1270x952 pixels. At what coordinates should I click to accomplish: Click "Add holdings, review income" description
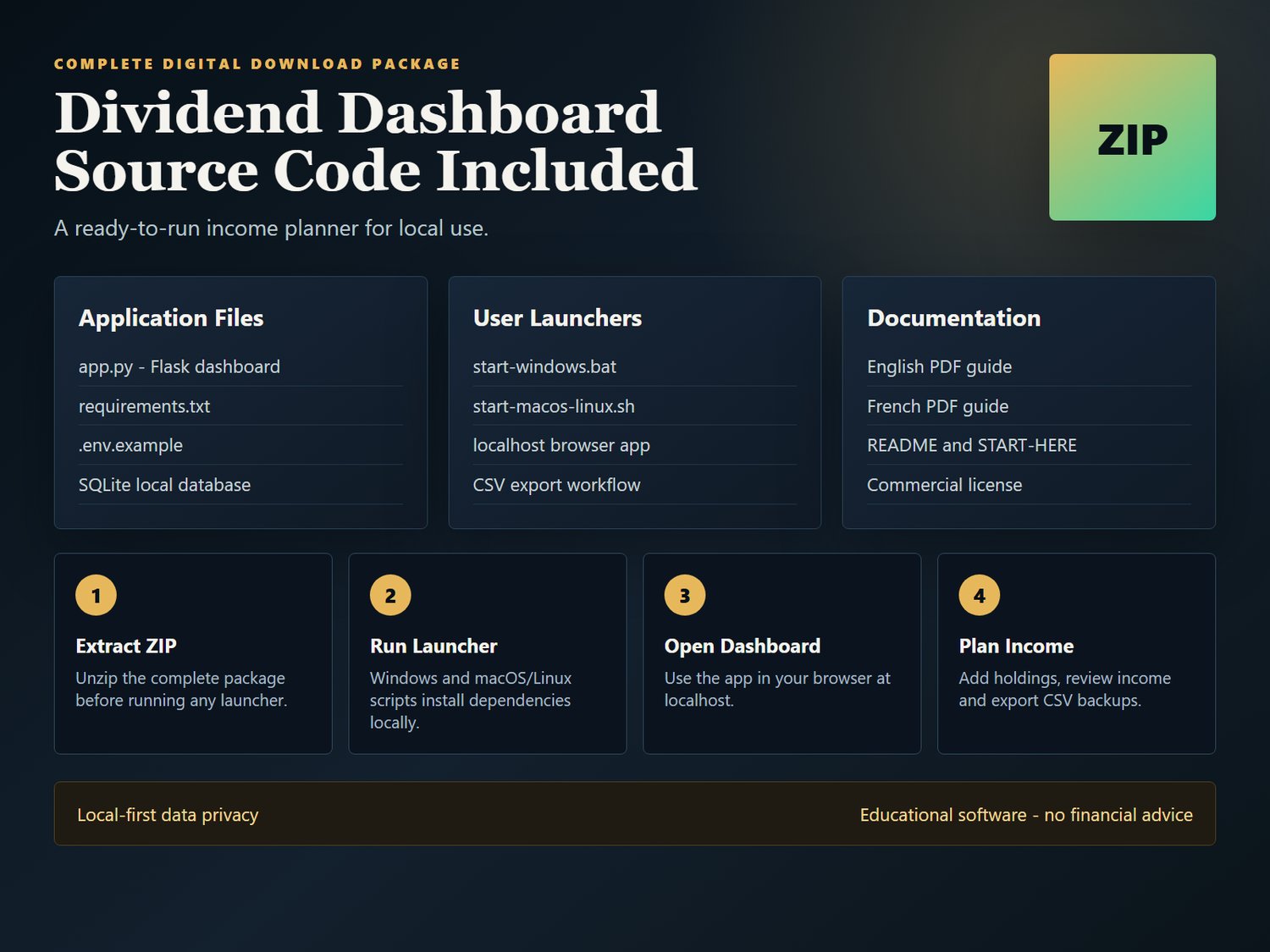[1064, 690]
